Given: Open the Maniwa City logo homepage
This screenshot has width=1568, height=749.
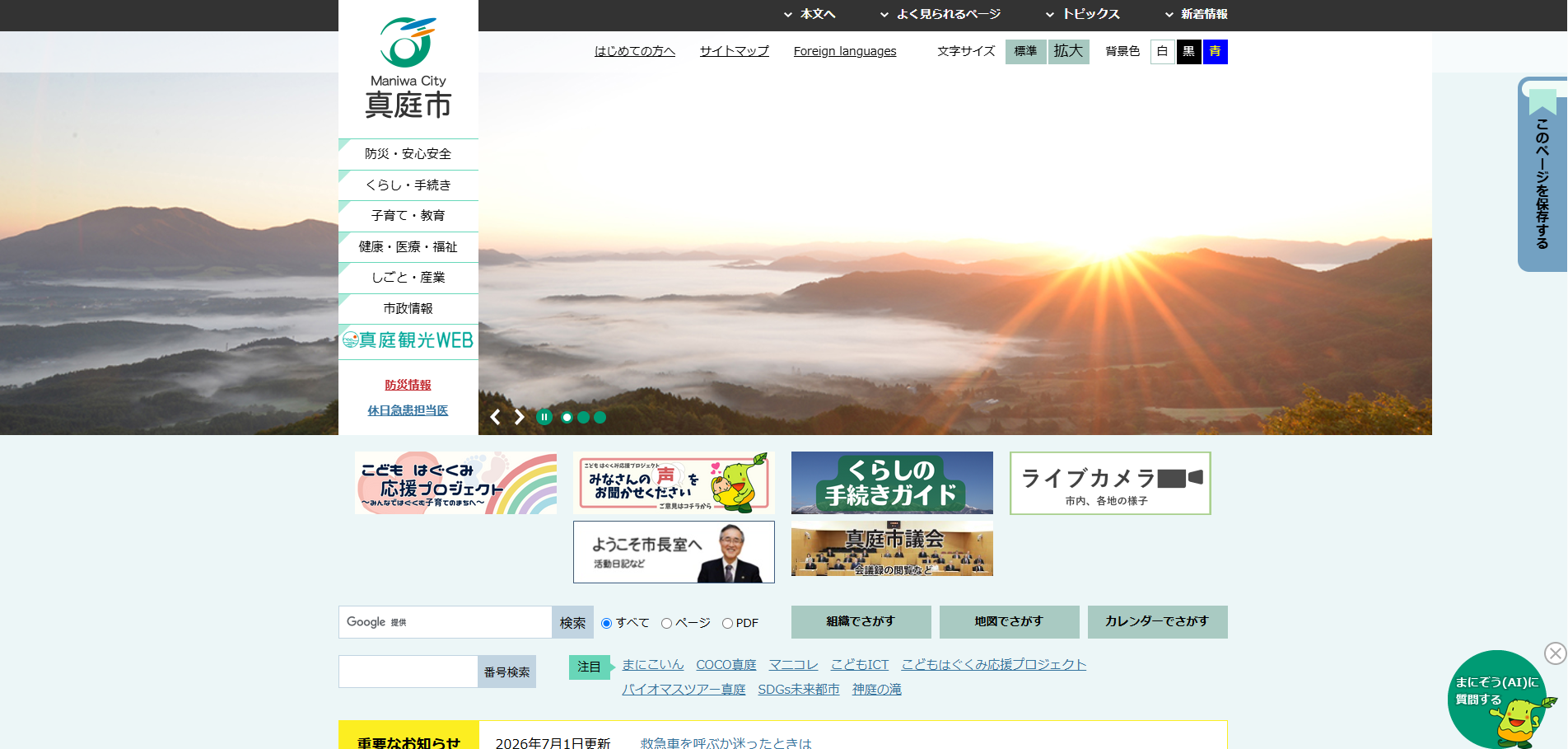Looking at the screenshot, I should [x=408, y=68].
